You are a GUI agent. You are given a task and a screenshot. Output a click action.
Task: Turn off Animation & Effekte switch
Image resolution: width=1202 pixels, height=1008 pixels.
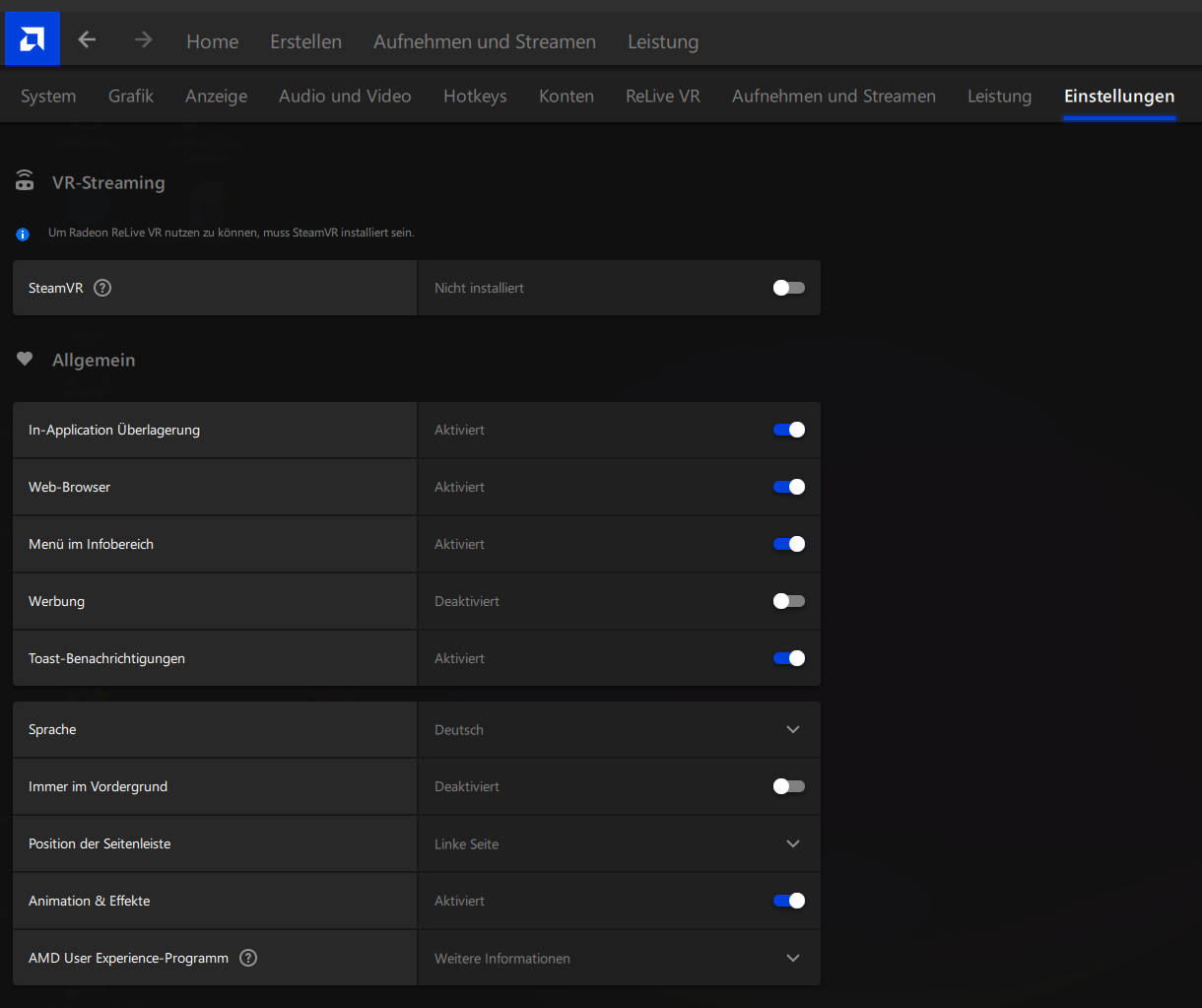[789, 901]
